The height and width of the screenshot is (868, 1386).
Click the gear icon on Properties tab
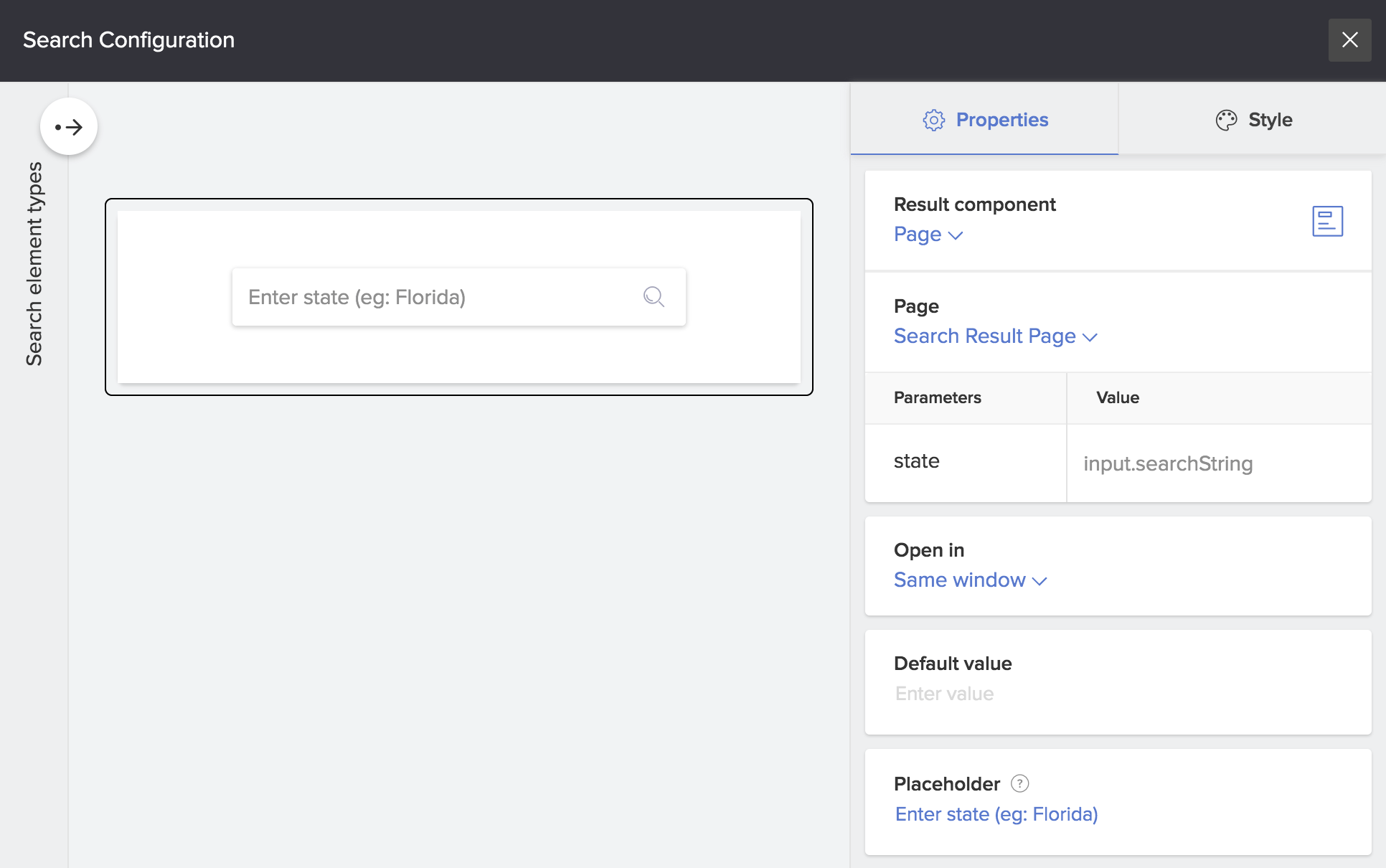(x=933, y=120)
